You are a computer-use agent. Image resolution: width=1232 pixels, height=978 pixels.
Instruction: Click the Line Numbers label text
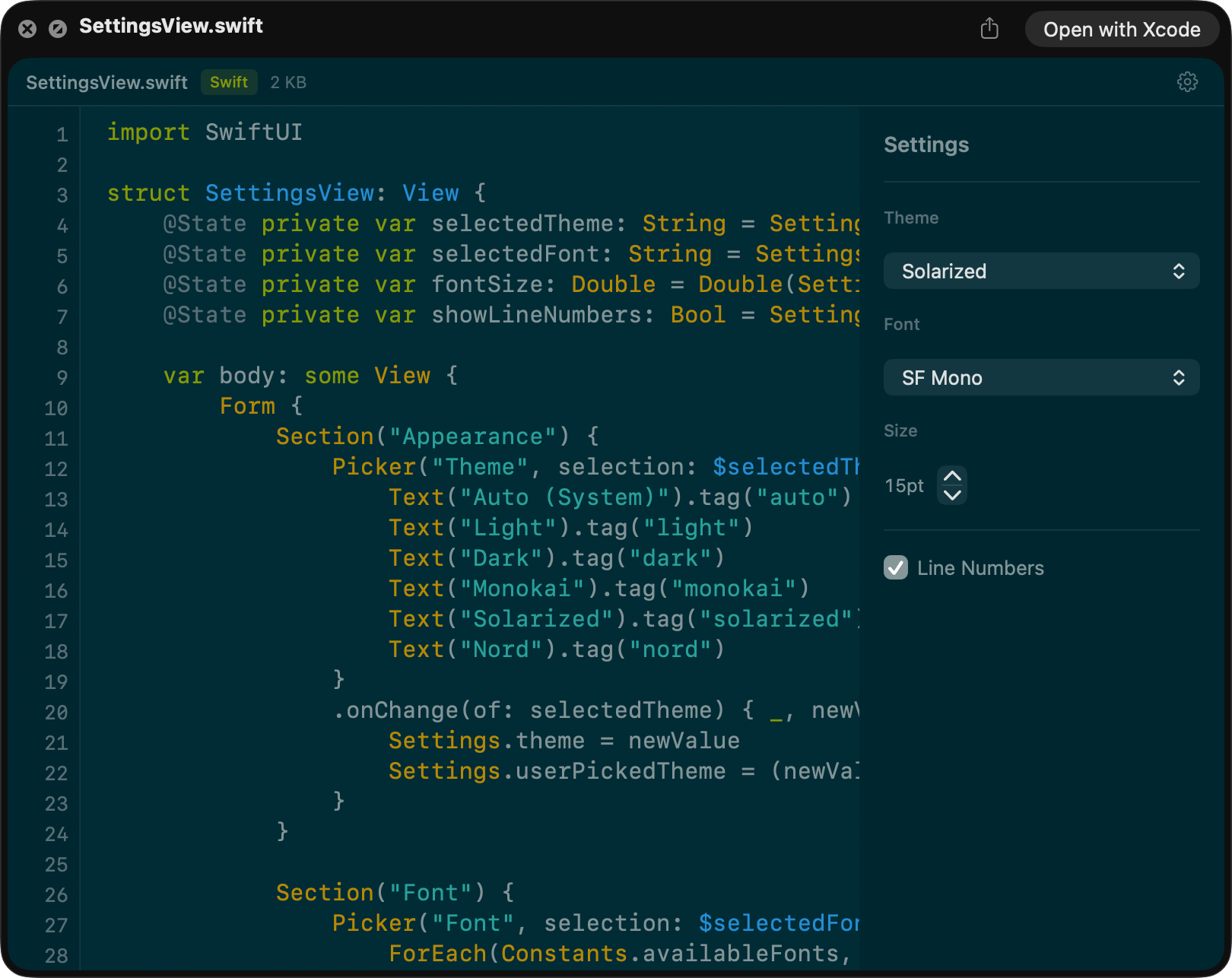(x=980, y=567)
